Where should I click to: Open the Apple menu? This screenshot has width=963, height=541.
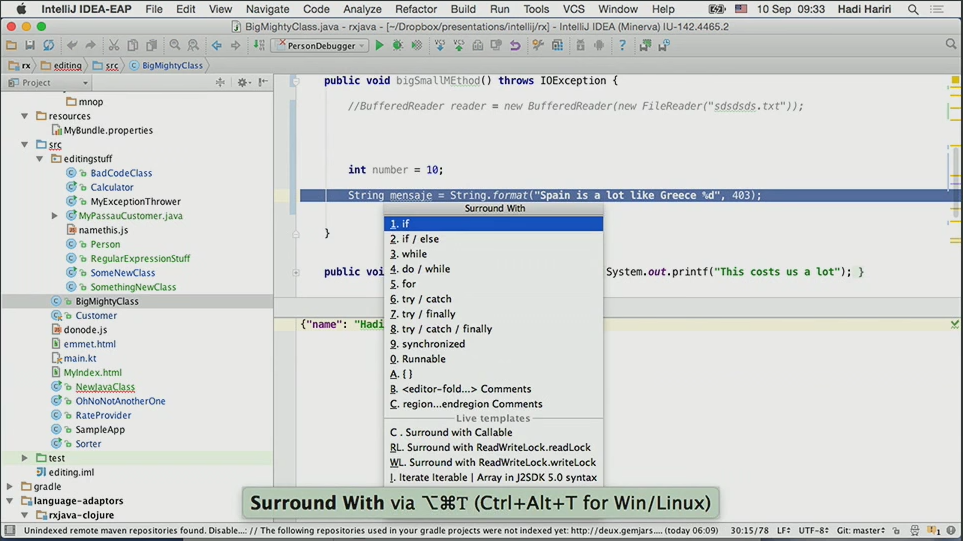(x=20, y=9)
